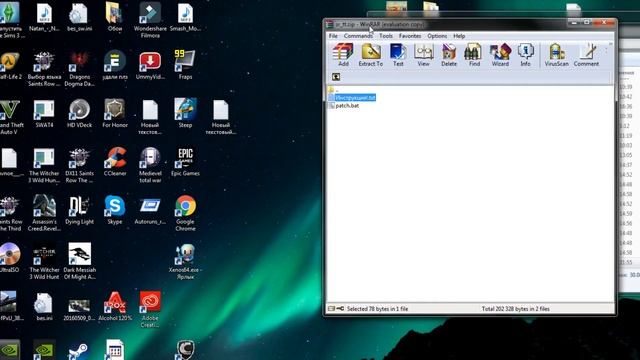This screenshot has width=640, height=360.
Task: Click 'Total 202 328 bytes in 2 files' status
Action: coord(516,309)
